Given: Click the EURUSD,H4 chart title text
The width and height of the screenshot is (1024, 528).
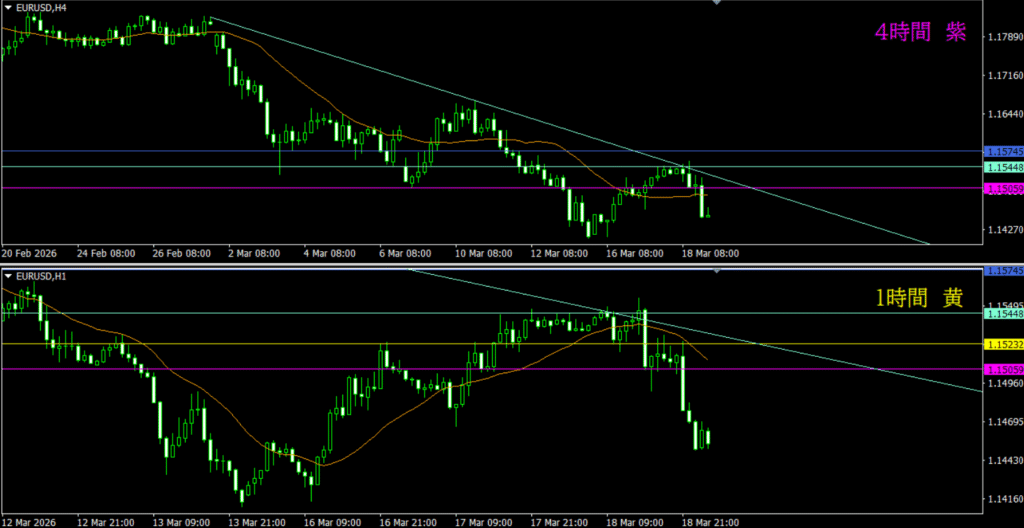Looking at the screenshot, I should tap(42, 7).
